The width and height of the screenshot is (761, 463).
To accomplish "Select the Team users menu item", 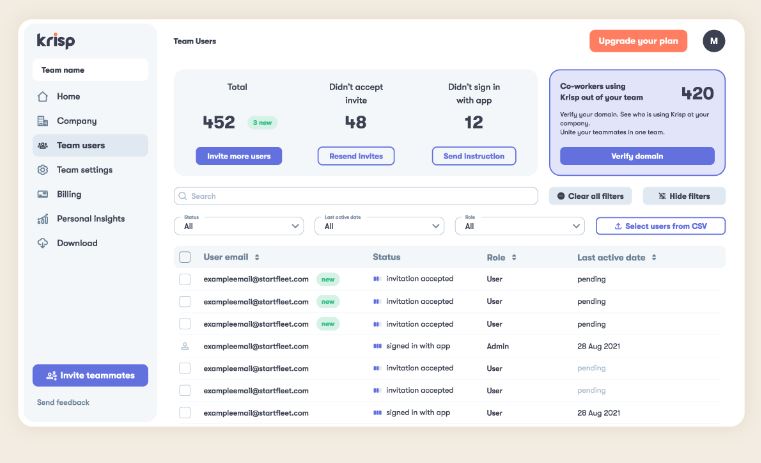I will [90, 146].
